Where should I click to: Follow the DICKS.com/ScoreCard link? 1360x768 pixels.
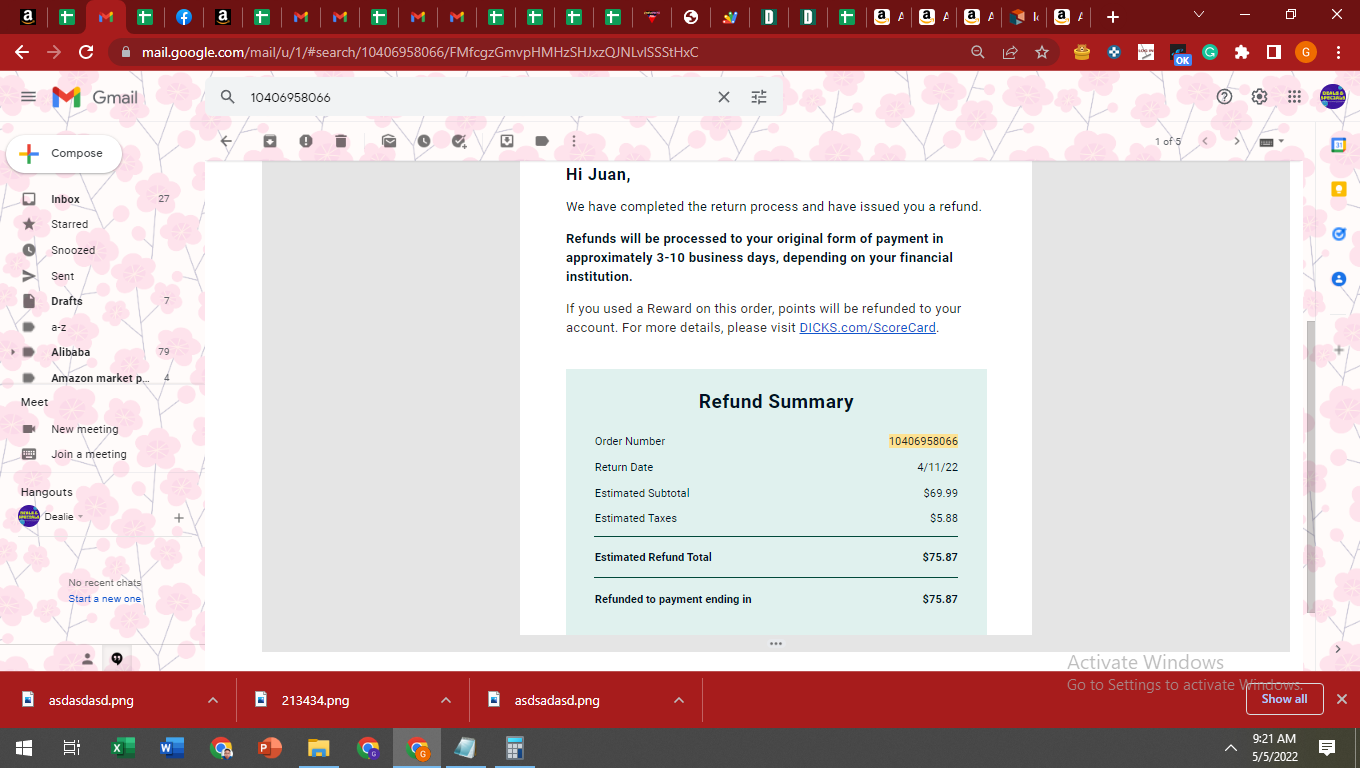click(868, 328)
